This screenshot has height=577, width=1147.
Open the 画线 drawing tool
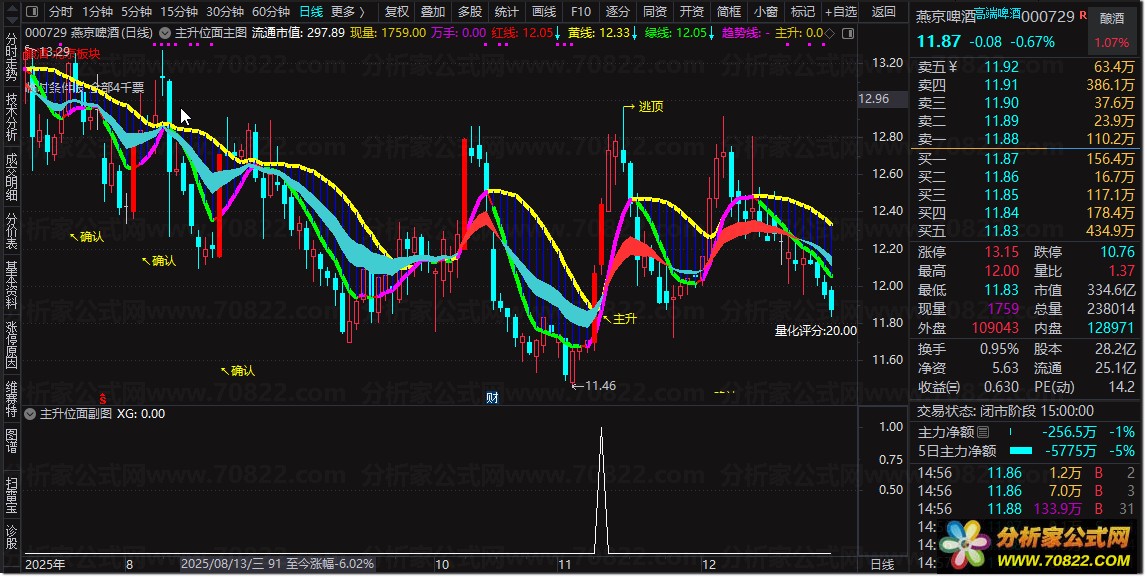point(544,12)
